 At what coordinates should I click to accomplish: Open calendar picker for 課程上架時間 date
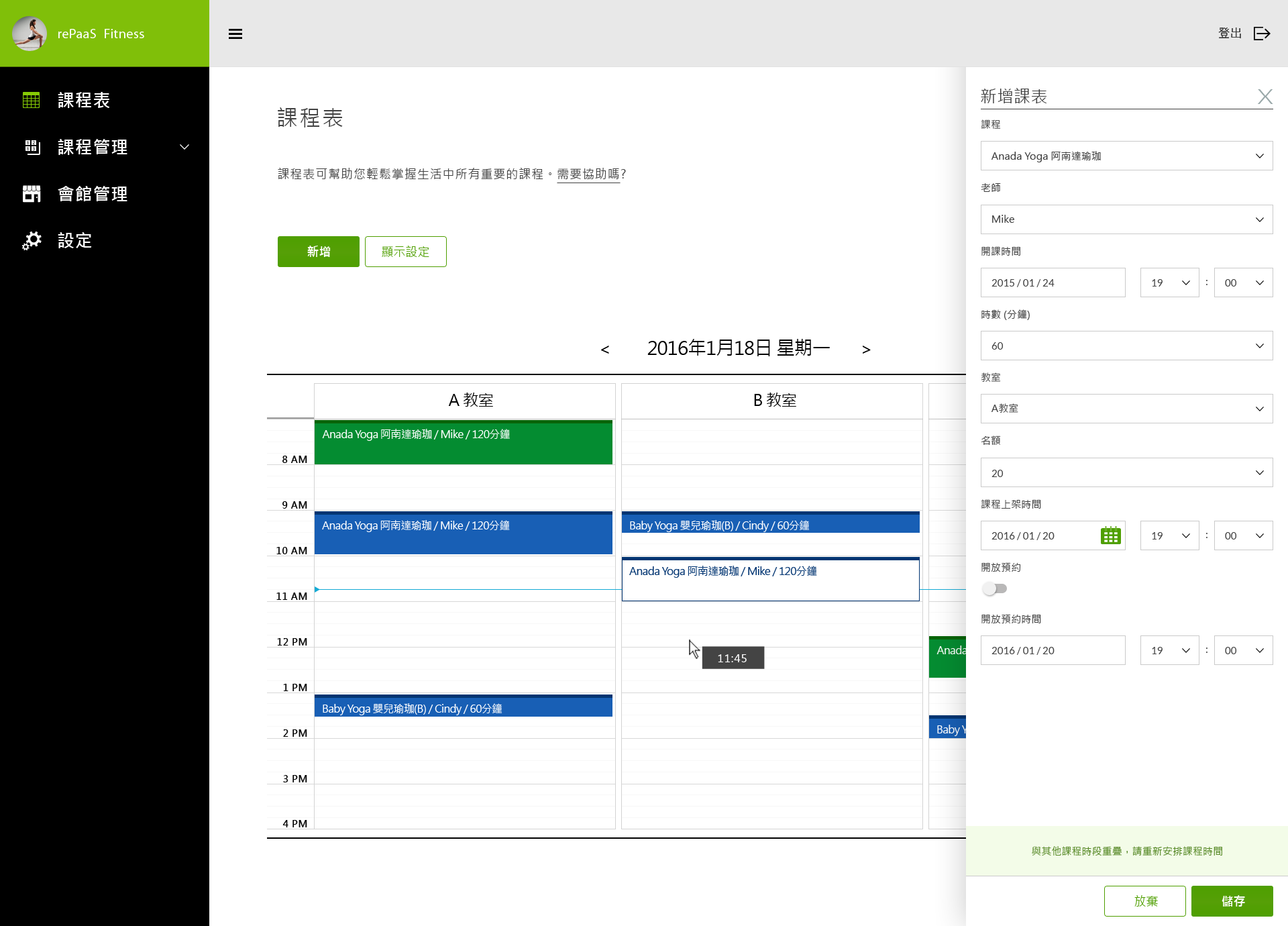coord(1110,535)
